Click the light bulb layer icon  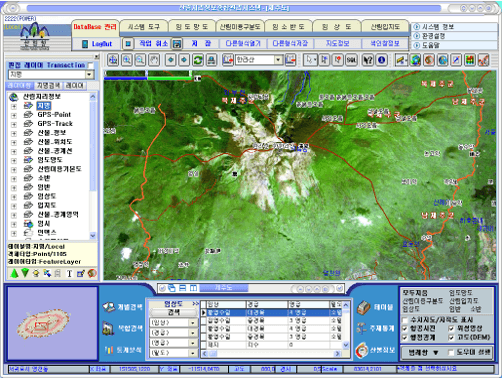36,274
